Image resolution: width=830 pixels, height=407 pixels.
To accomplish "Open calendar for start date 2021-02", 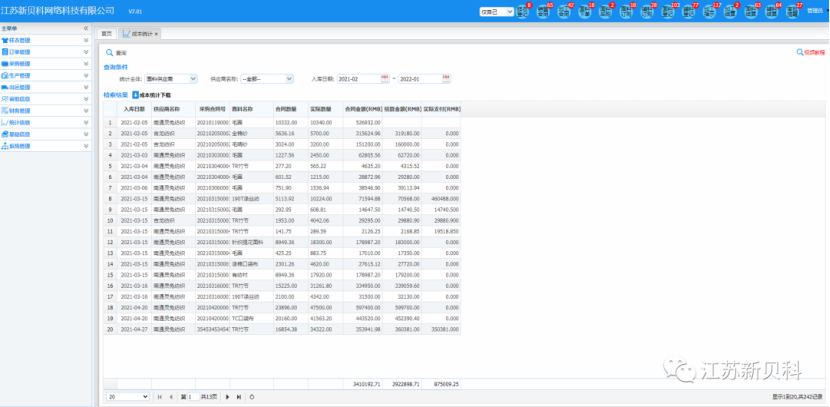I will (x=385, y=78).
